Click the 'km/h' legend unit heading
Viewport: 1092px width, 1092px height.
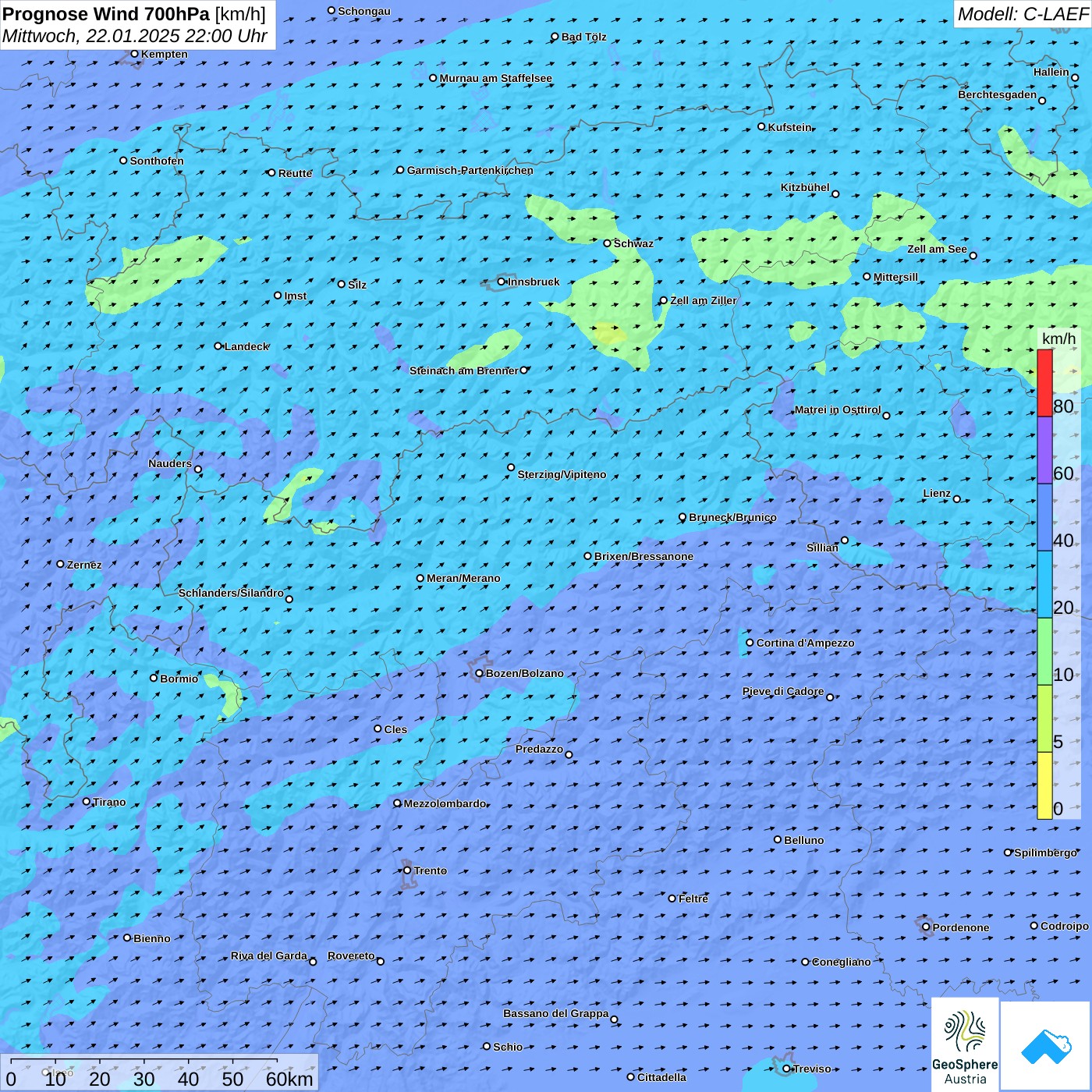1058,339
